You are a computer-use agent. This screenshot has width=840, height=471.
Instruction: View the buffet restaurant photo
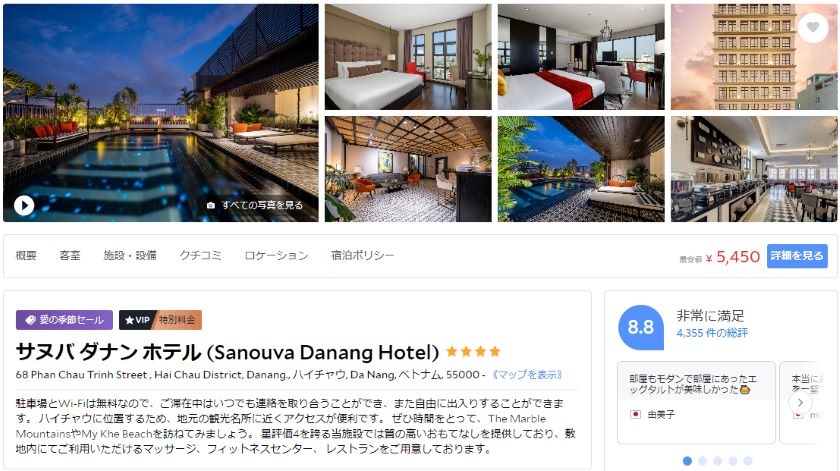pos(754,169)
